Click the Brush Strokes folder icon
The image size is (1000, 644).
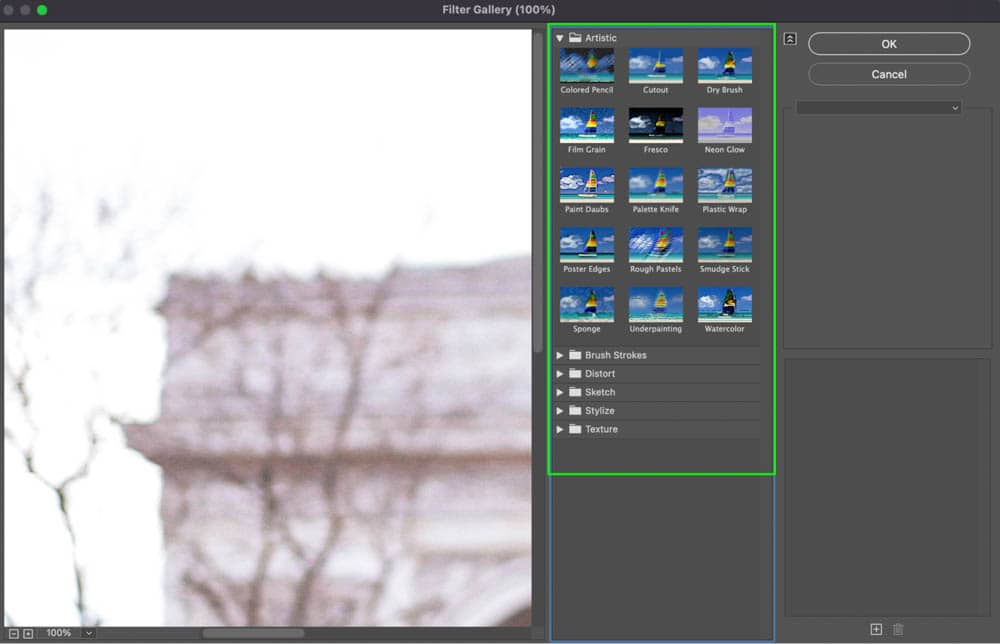coord(575,355)
